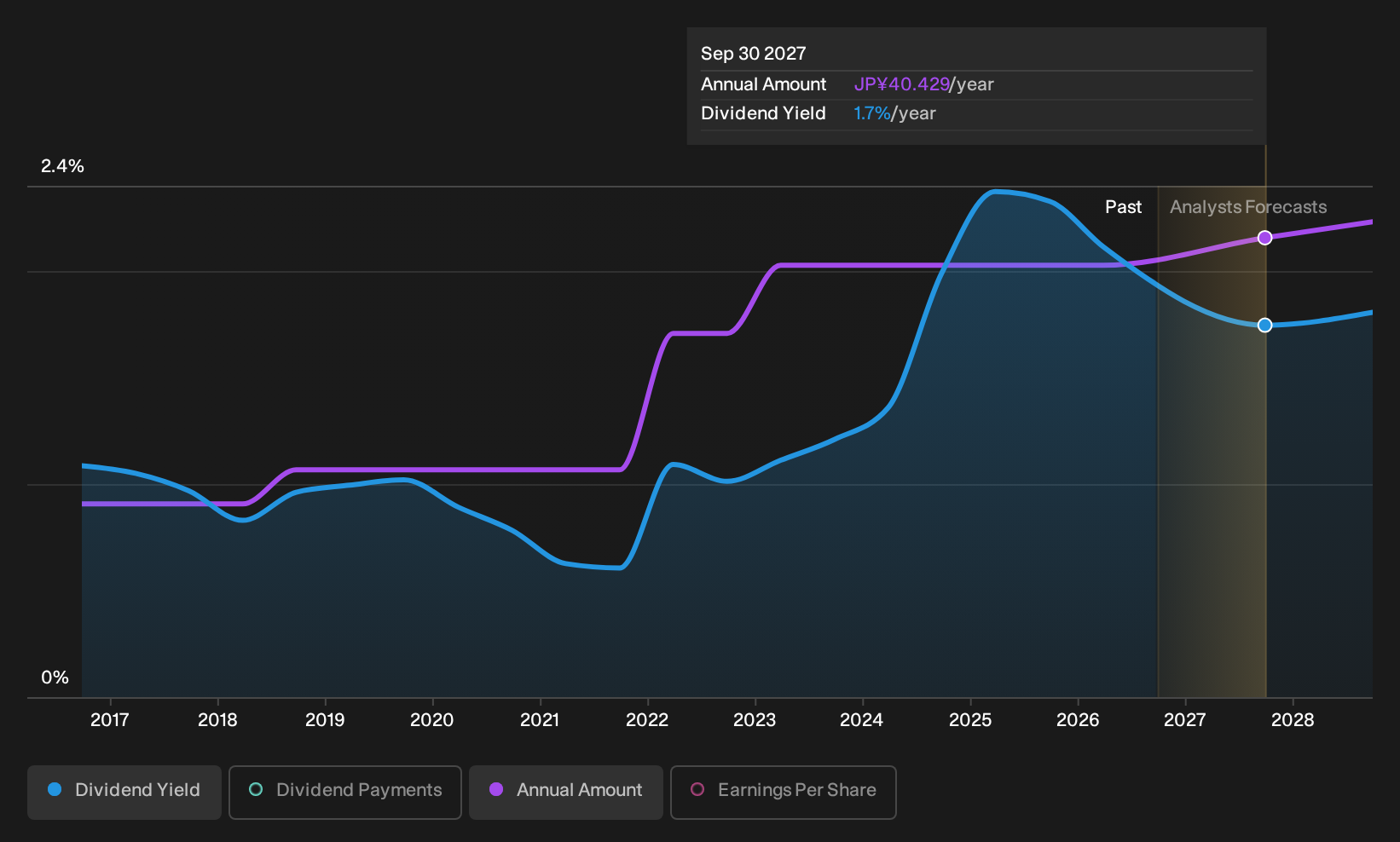Click the 0% y-axis label
Image resolution: width=1400 pixels, height=842 pixels.
(55, 678)
